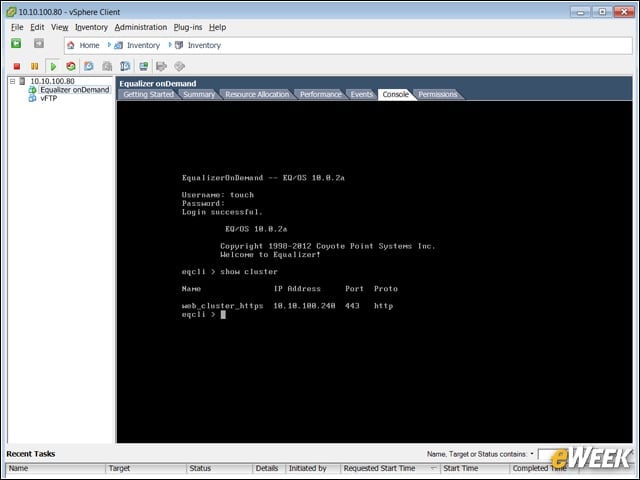Click the 10.10.100.80 host server icon
The width and height of the screenshot is (640, 480).
(x=22, y=81)
